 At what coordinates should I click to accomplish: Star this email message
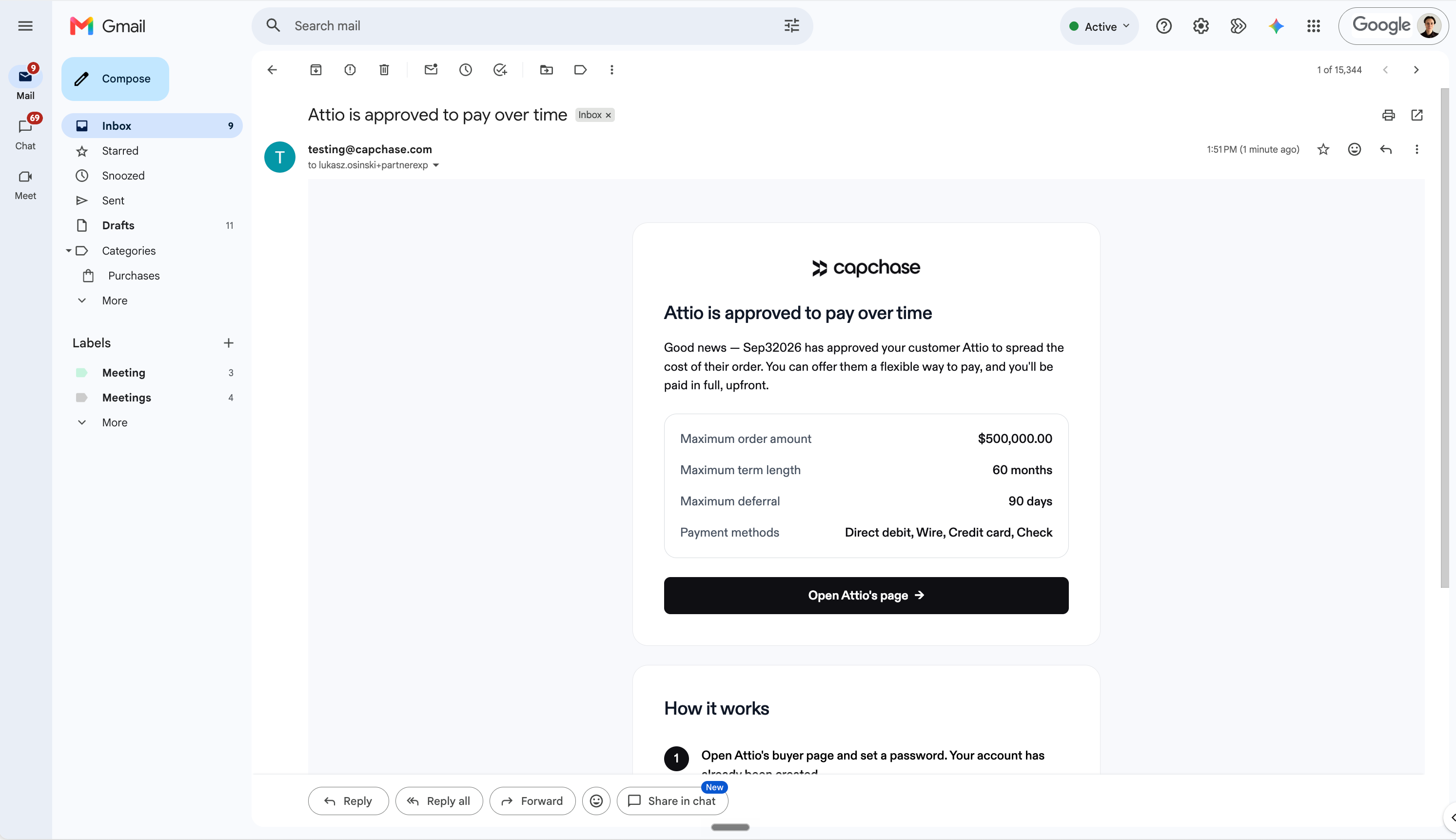[1323, 149]
